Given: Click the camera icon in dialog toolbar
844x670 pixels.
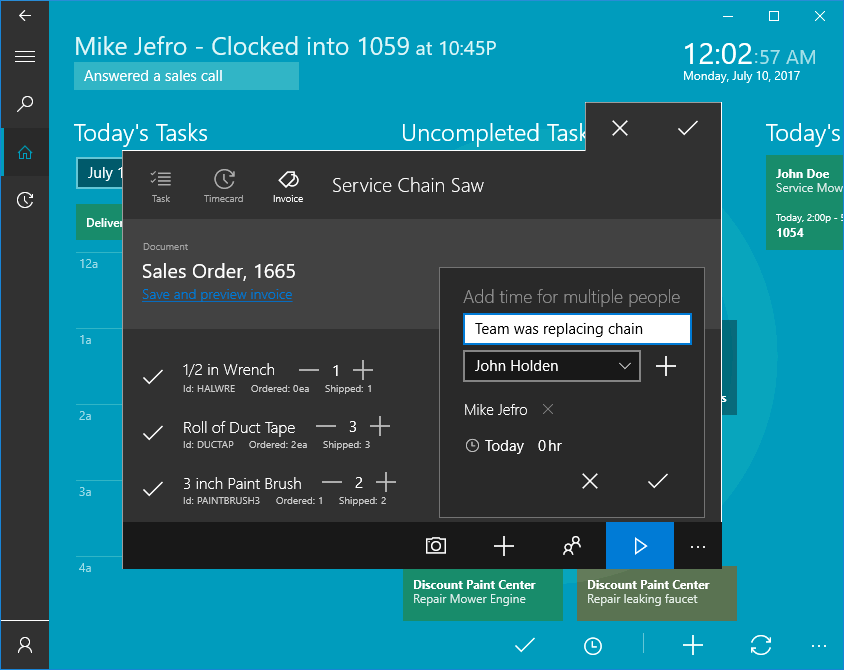Looking at the screenshot, I should (435, 546).
